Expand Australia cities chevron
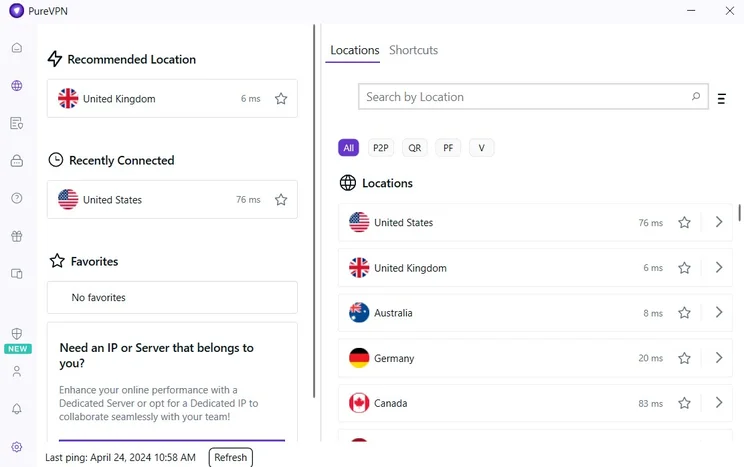 [x=719, y=312]
